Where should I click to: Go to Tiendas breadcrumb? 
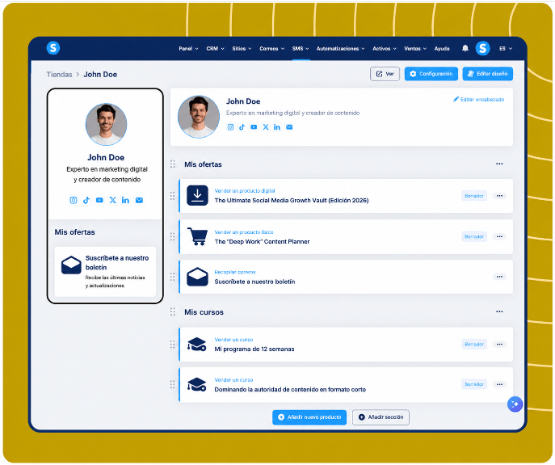pos(59,74)
